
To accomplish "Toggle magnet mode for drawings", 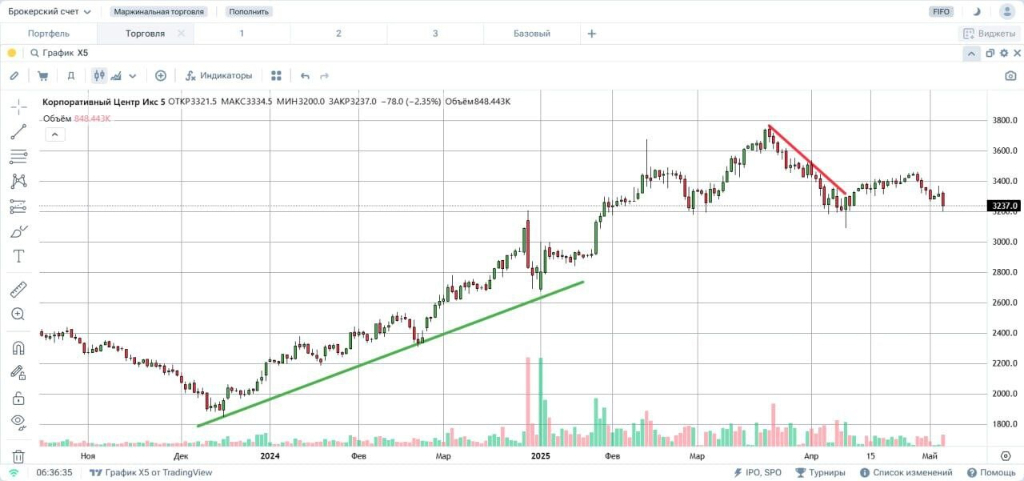I will [x=18, y=348].
